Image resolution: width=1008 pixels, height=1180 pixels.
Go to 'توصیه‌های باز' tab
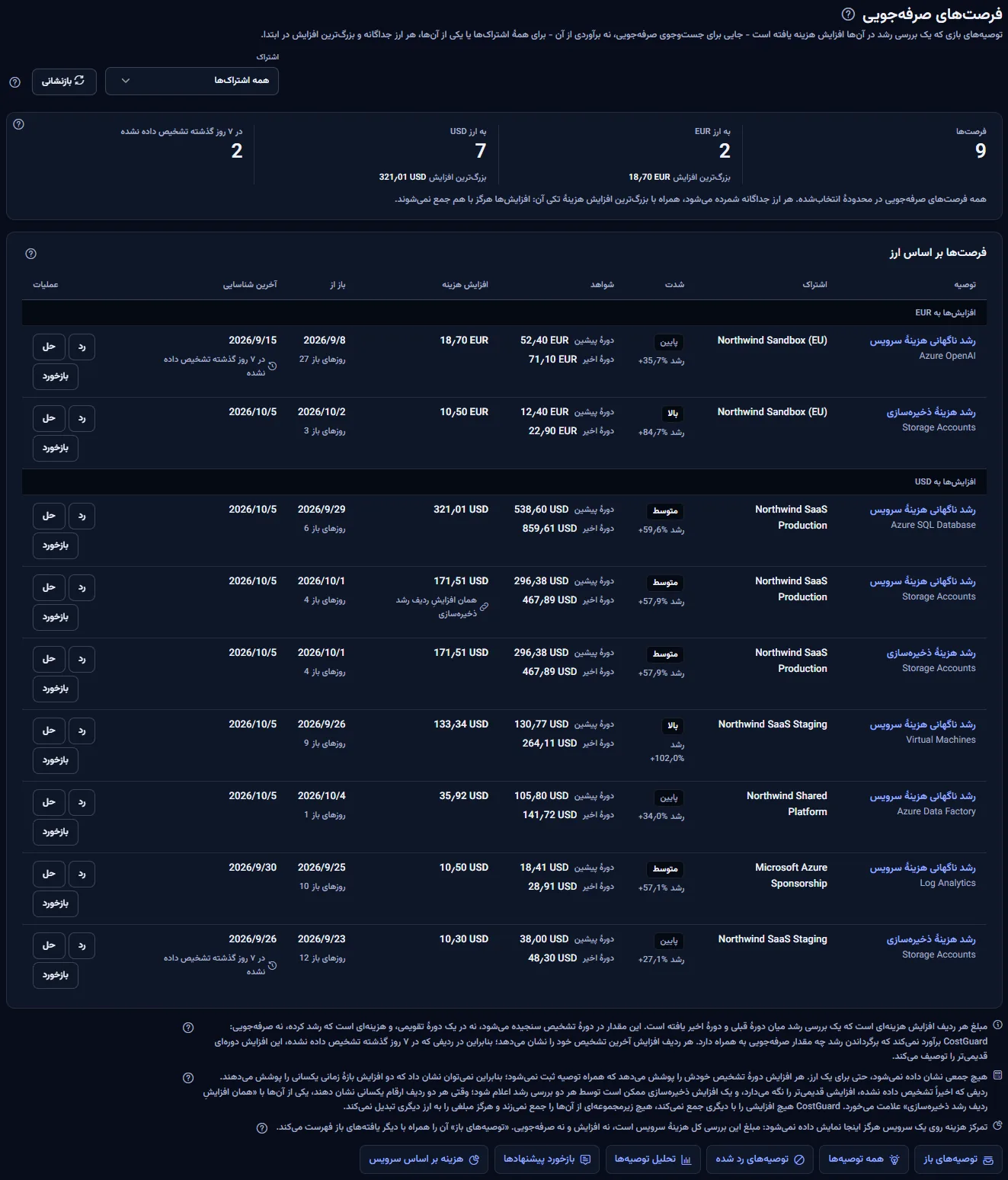958,1159
